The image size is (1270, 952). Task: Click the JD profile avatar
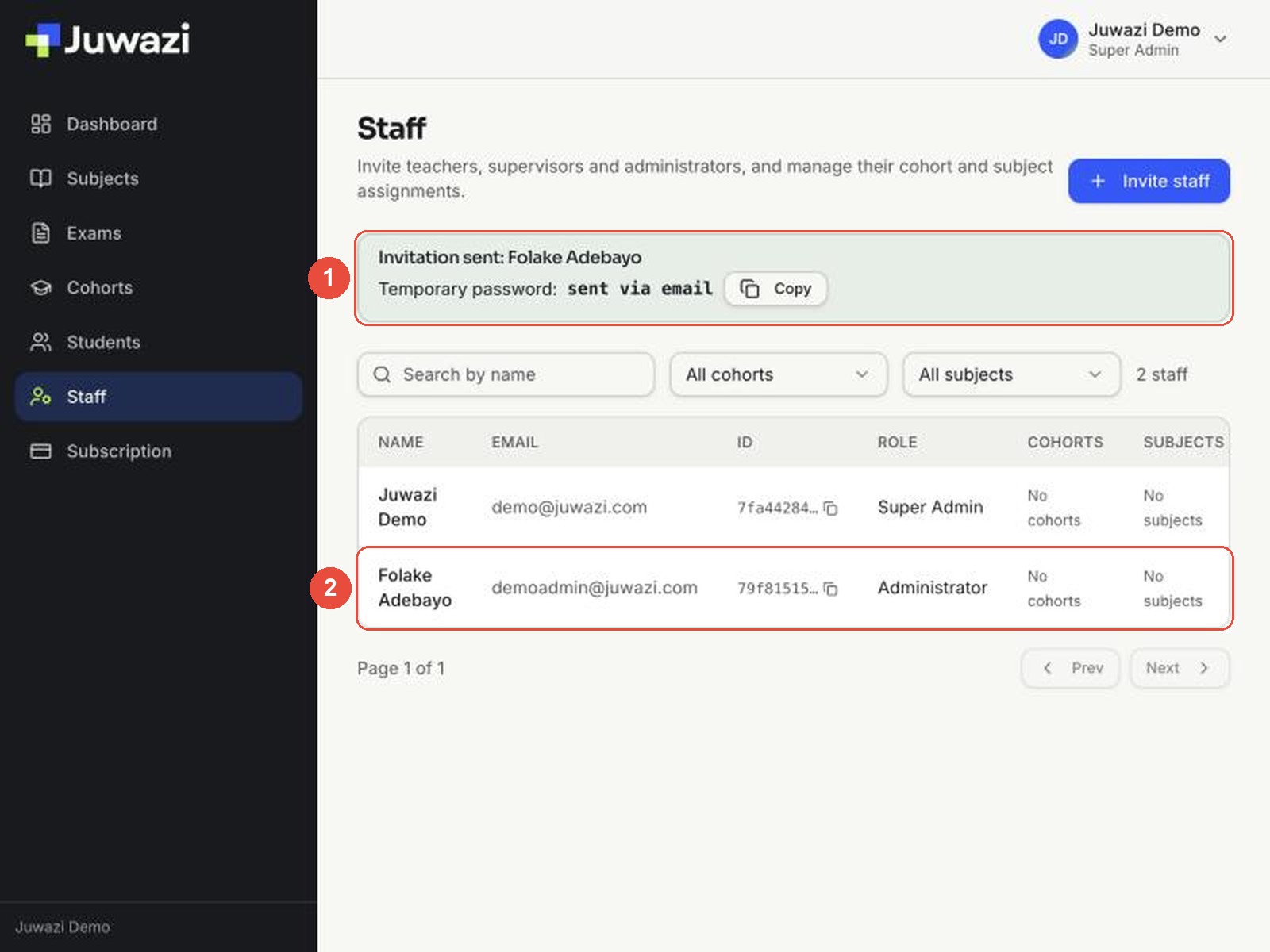coord(1058,39)
